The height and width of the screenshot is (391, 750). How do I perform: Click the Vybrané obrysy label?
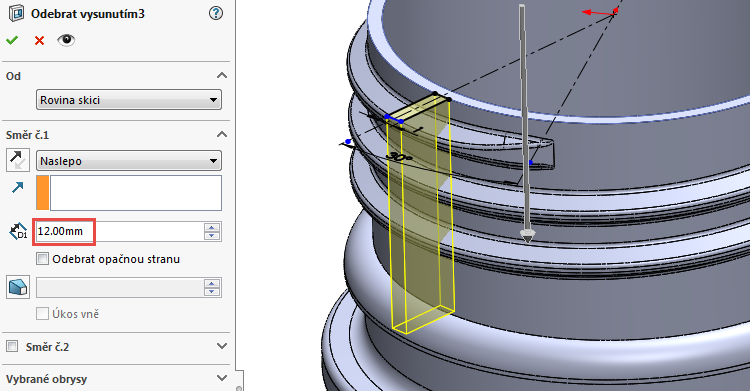pos(46,379)
